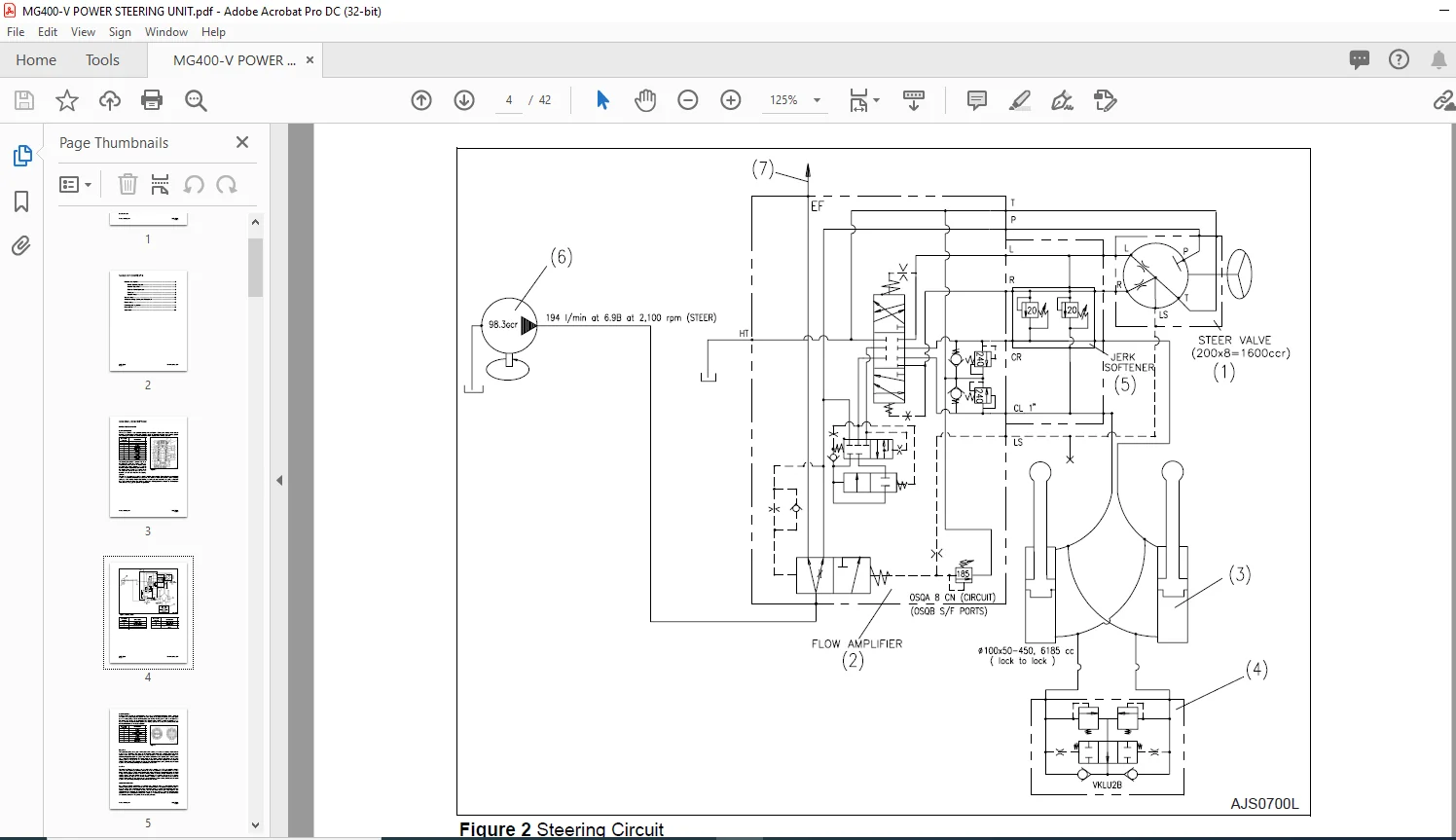Delete selected page with trash icon
Image resolution: width=1456 pixels, height=840 pixels.
(x=127, y=184)
